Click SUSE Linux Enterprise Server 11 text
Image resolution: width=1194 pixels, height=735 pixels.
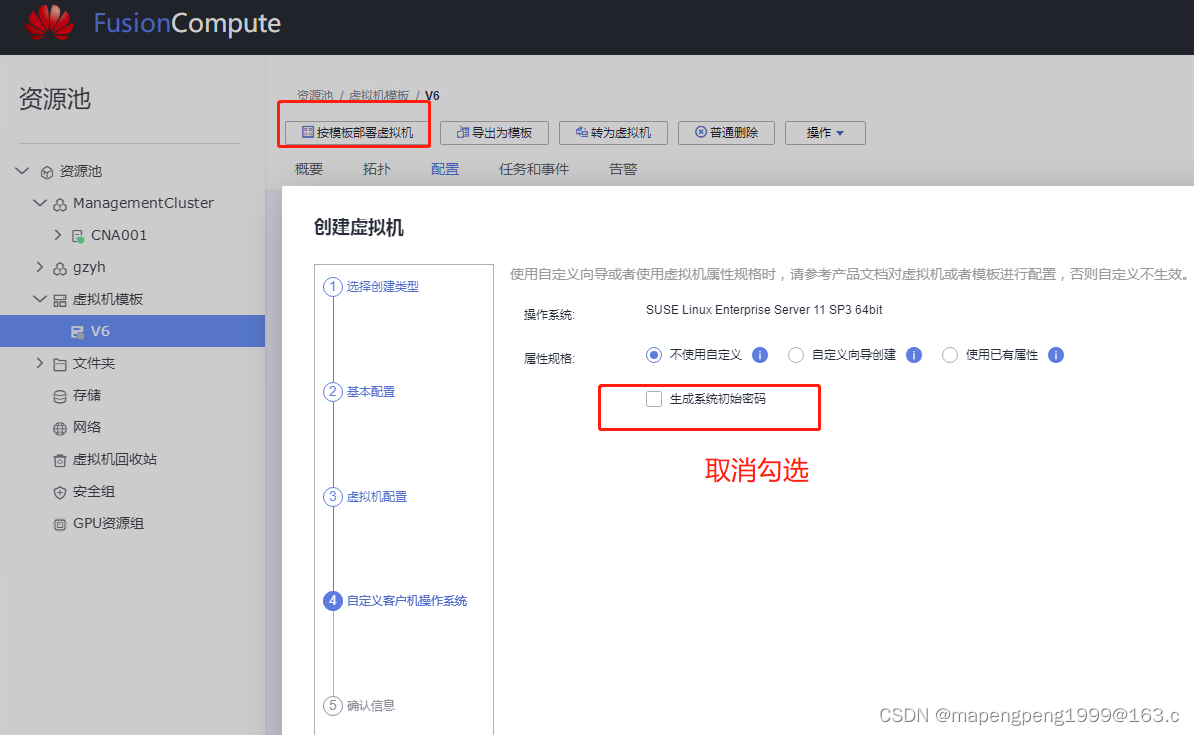pyautogui.click(x=764, y=310)
